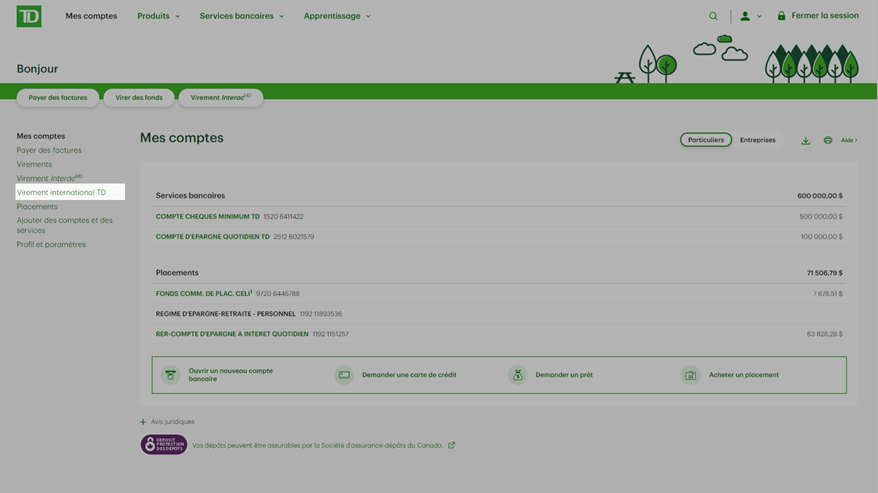Open Payer des factures sidebar item
The width and height of the screenshot is (878, 493).
pos(49,150)
